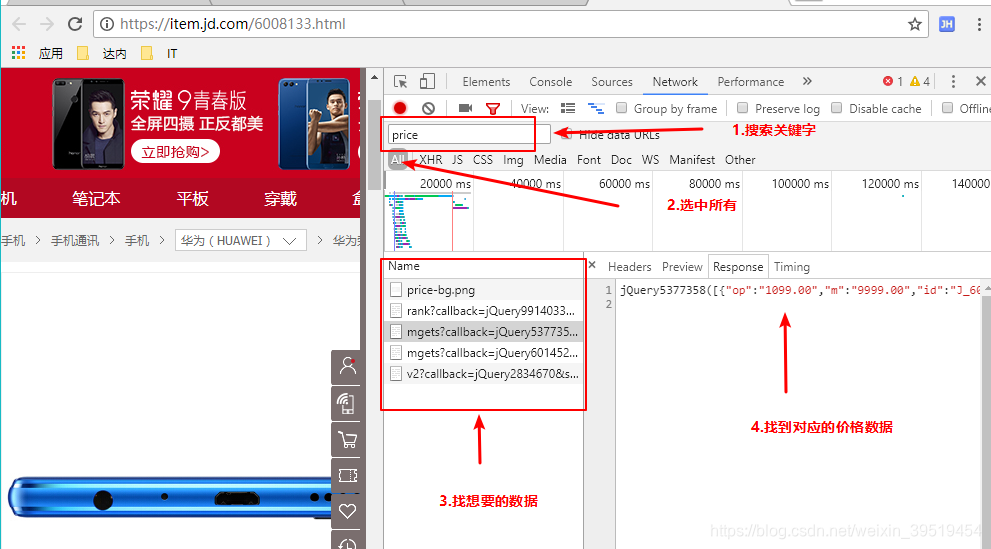This screenshot has width=991, height=549.
Task: Show the request Preview tab
Action: pos(682,267)
